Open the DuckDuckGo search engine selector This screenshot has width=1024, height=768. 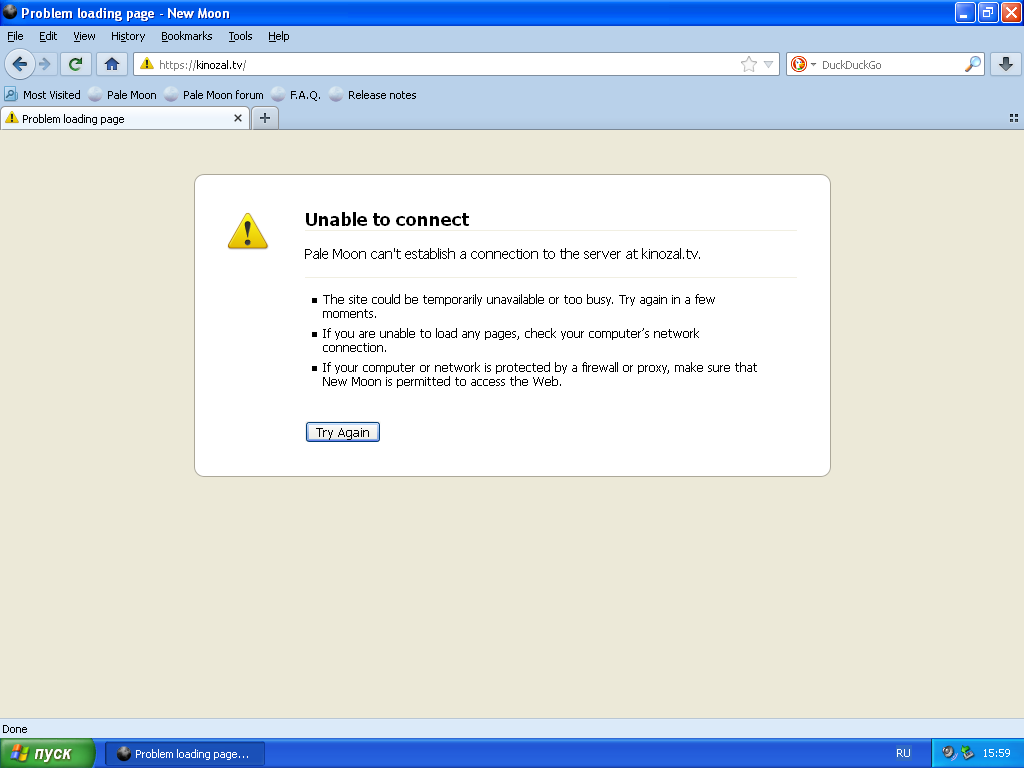tap(803, 64)
